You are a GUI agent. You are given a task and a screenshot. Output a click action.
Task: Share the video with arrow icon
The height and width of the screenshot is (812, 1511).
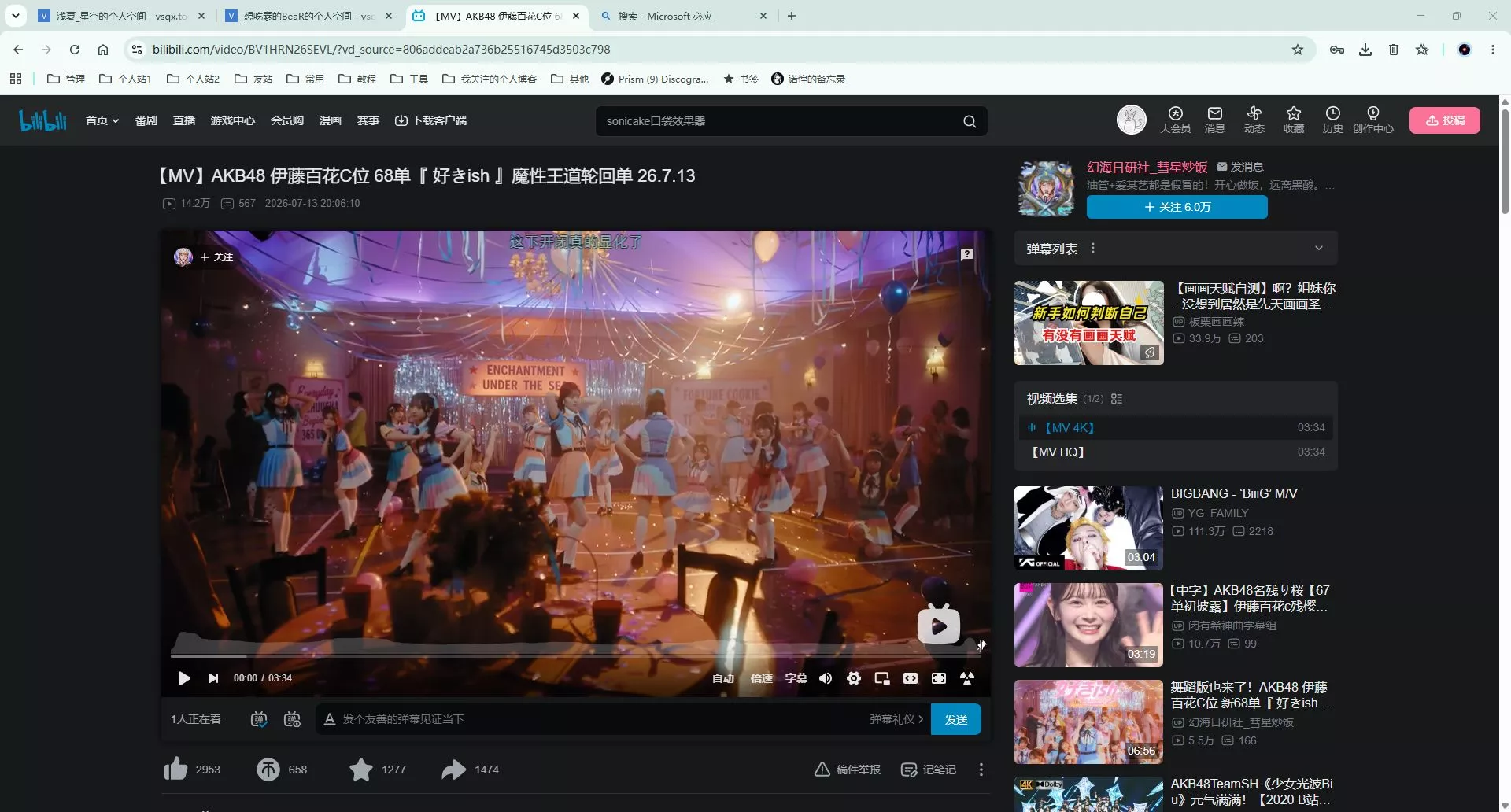click(454, 769)
